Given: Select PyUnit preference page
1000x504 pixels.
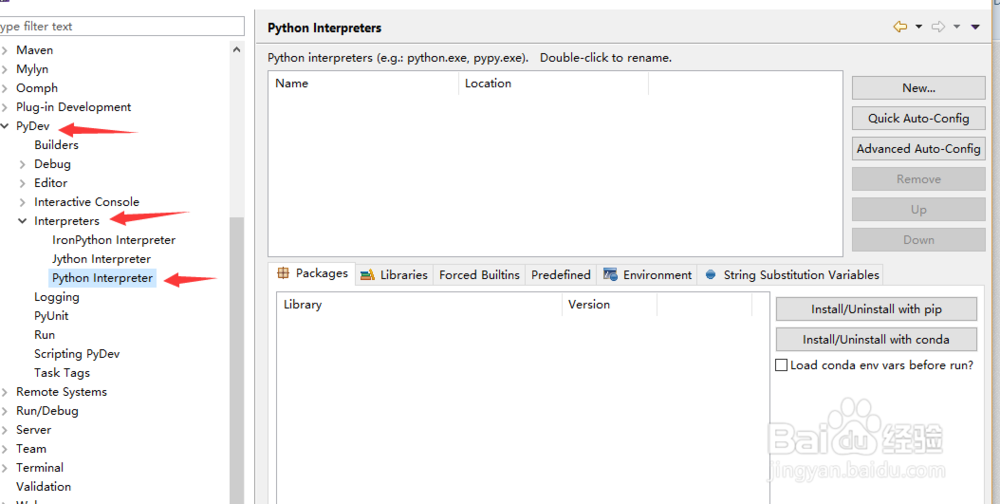Looking at the screenshot, I should tap(51, 316).
